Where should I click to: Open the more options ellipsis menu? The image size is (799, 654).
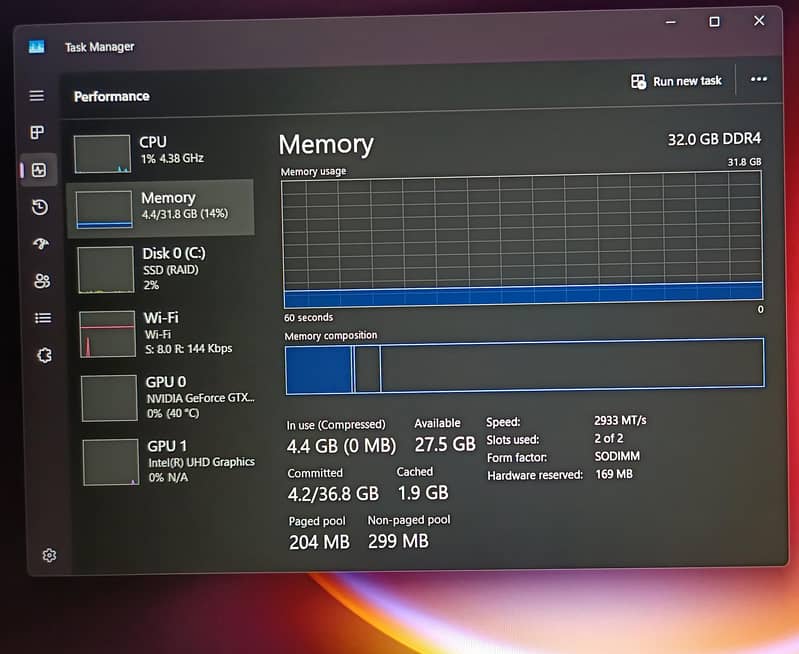759,79
